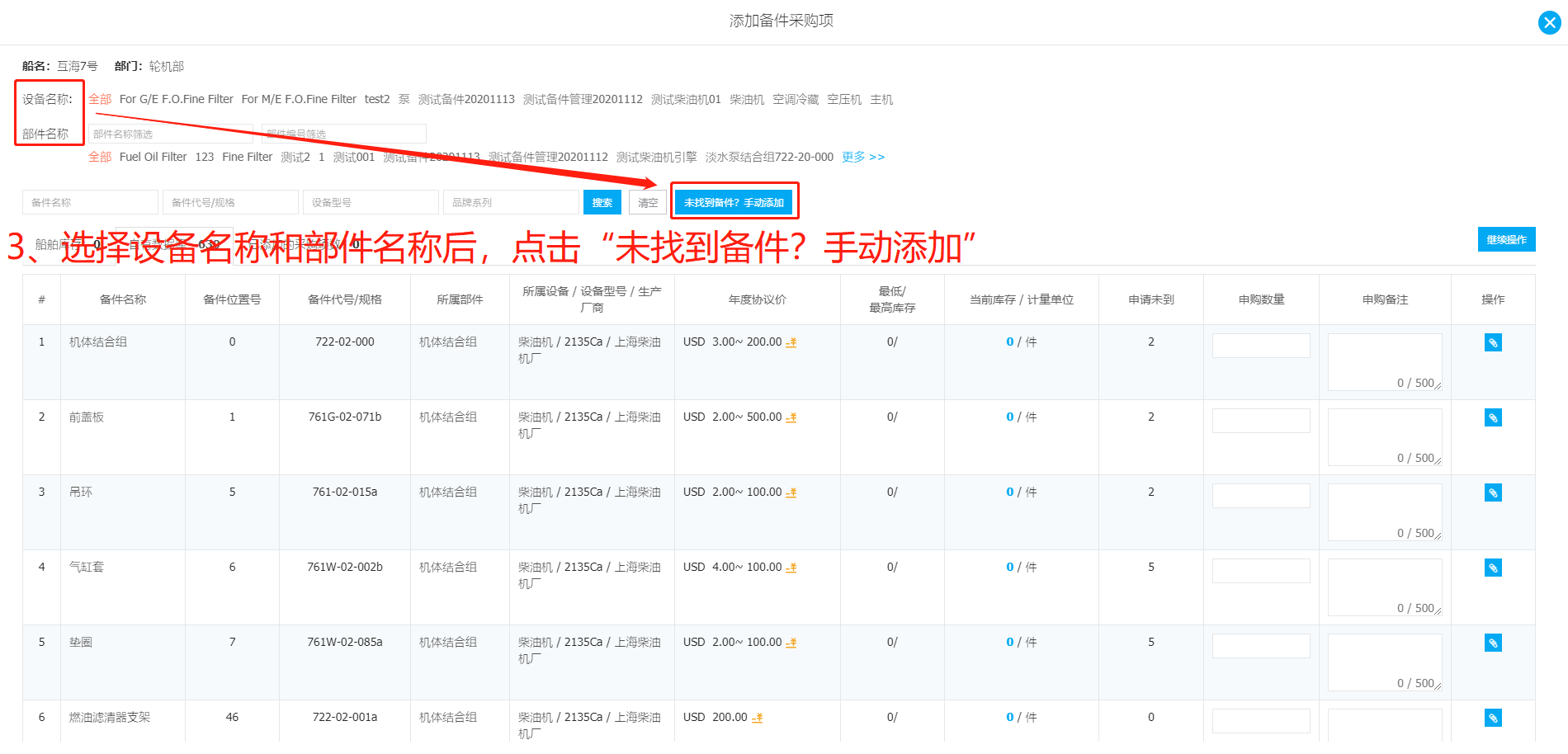Filter parts by Fine Filter
Viewport: 1568px width, 754px height.
(248, 157)
